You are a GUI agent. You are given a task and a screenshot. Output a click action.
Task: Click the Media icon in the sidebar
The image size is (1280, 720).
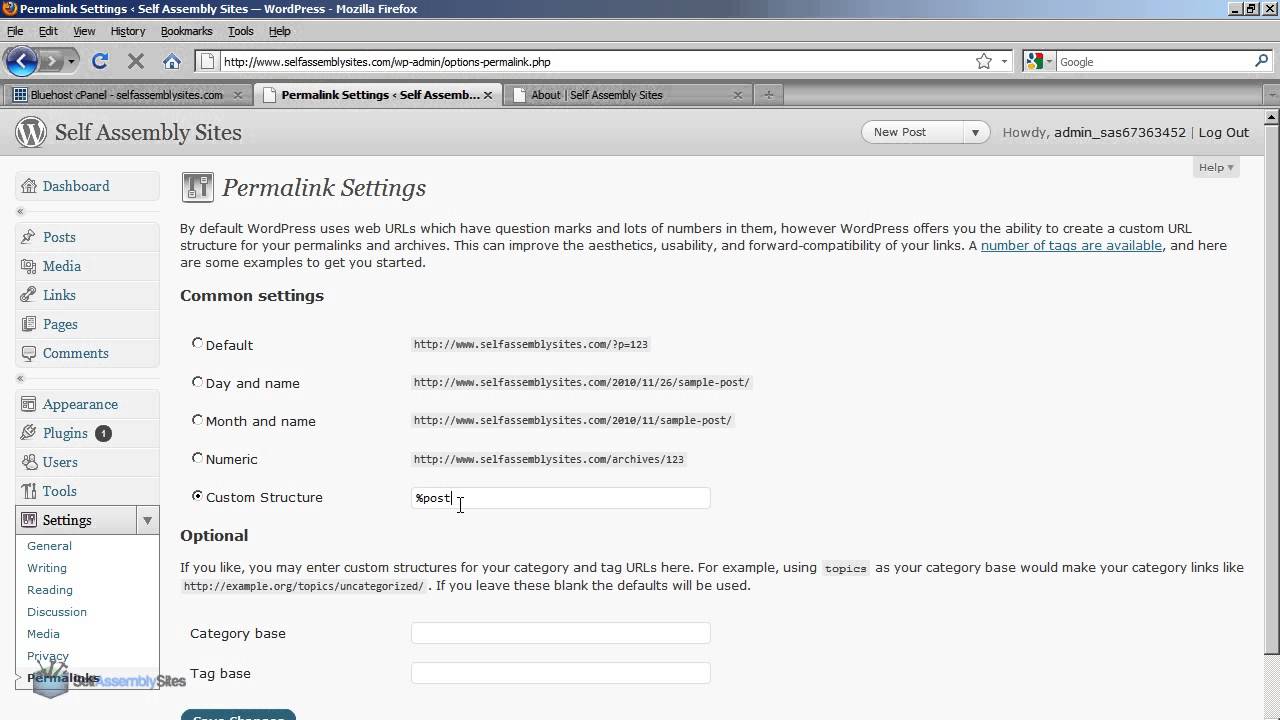(x=29, y=266)
